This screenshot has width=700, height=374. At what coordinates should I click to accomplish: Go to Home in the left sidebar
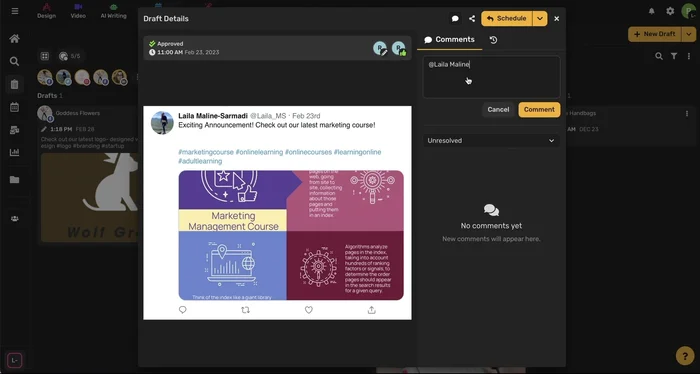[14, 39]
